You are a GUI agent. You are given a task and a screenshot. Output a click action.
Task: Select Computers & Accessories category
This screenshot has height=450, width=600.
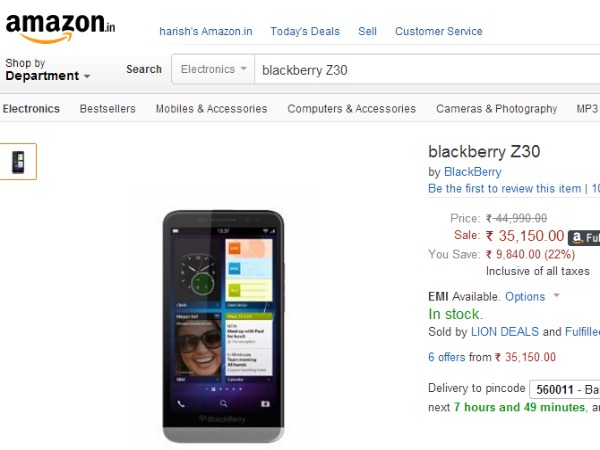(x=352, y=109)
